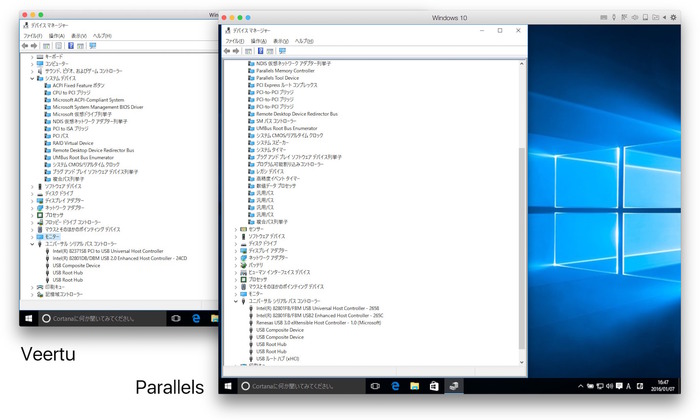Expand キーボード node in Veertu window
Viewport: 700px width, 420px height.
pyautogui.click(x=32, y=57)
